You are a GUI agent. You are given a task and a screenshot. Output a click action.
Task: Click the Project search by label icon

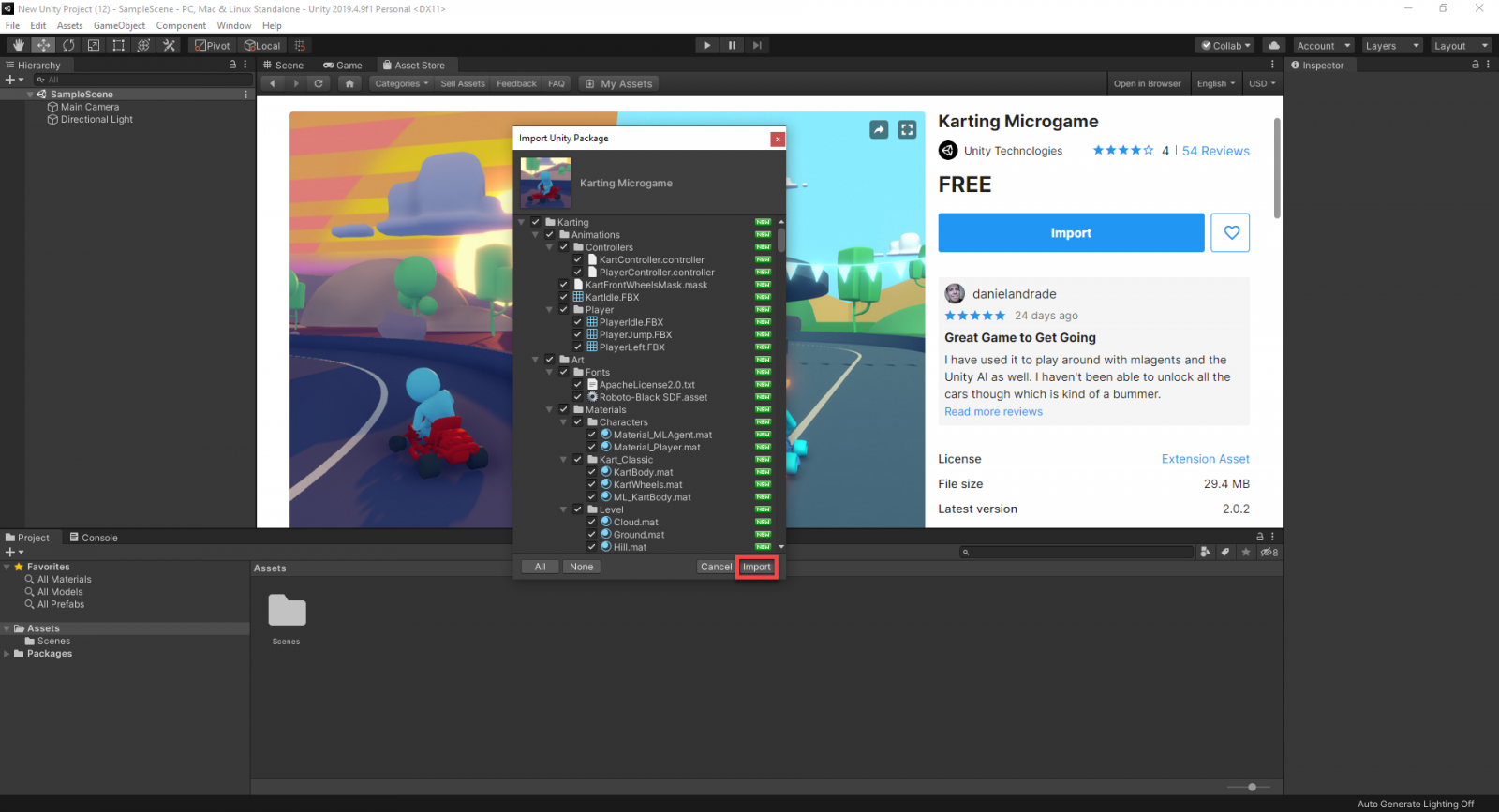pyautogui.click(x=1225, y=552)
